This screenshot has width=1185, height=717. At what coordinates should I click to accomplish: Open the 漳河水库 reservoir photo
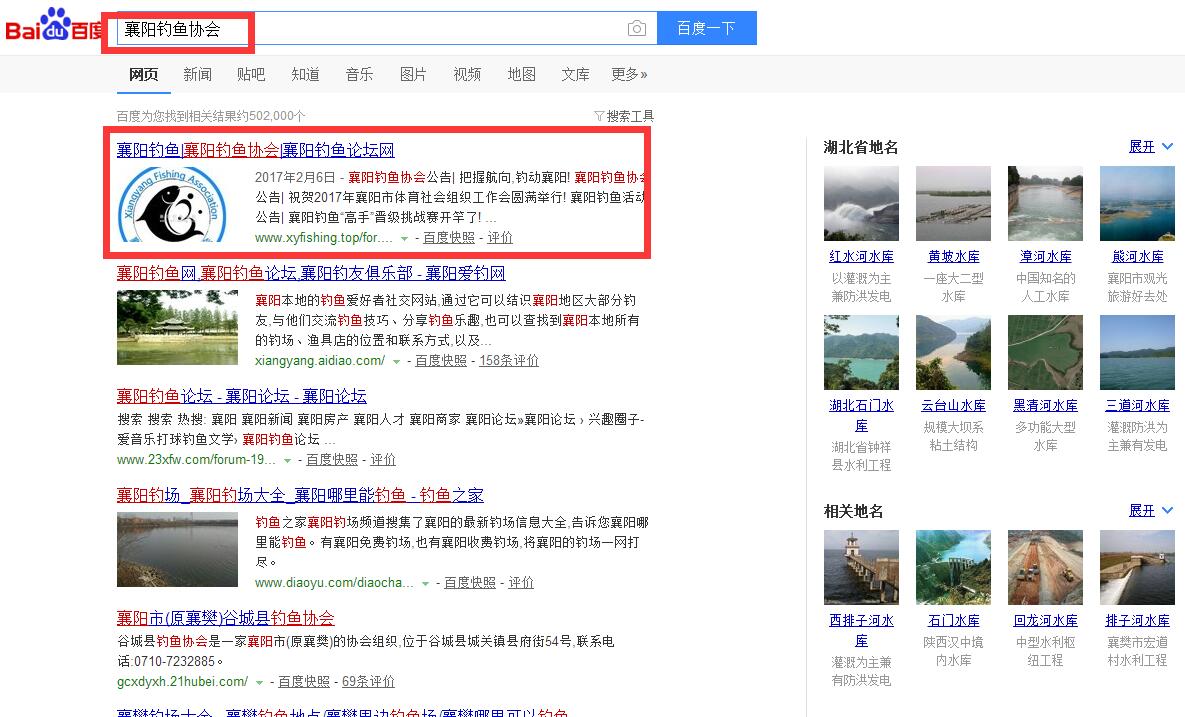coord(1045,204)
